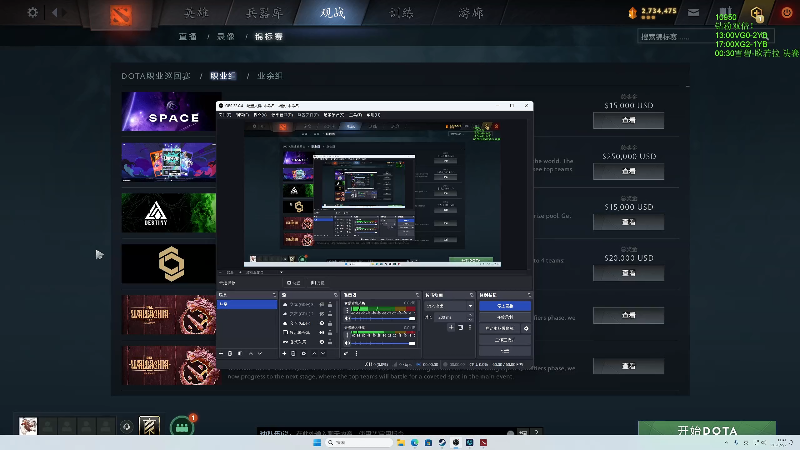Mute the top audio mixer channel
Image resolution: width=800 pixels, height=450 pixels.
pyautogui.click(x=347, y=318)
